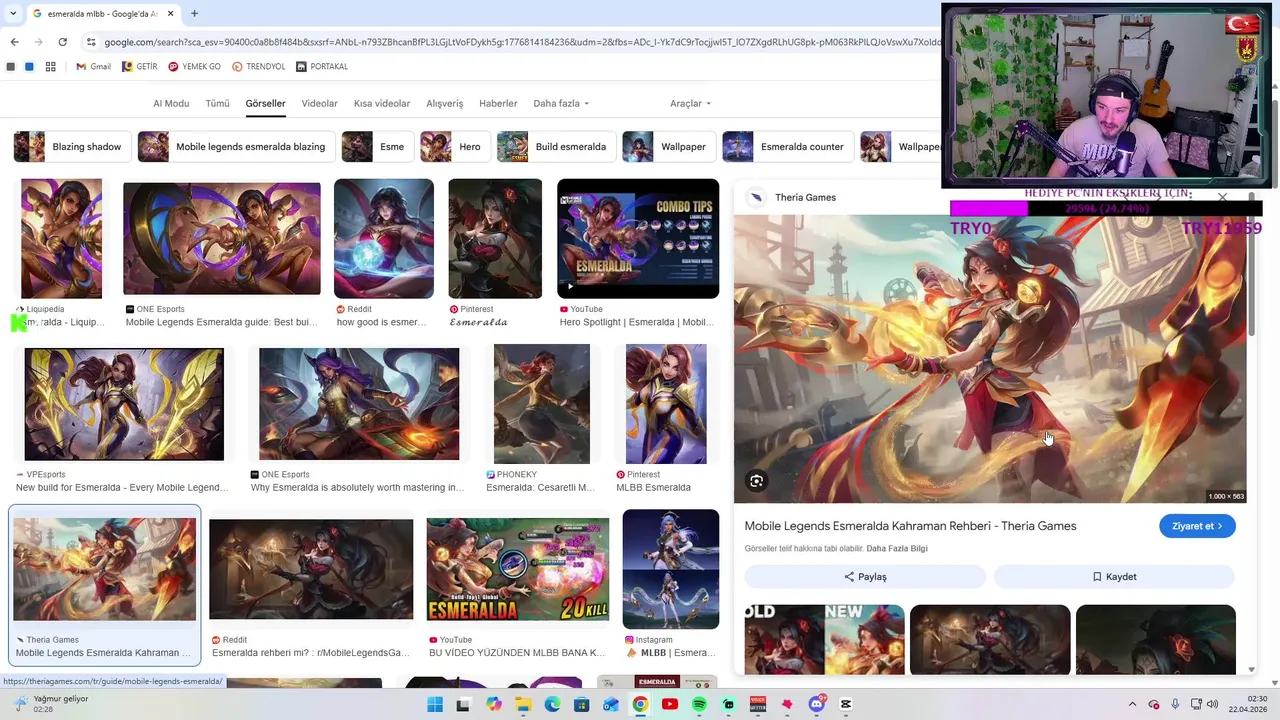Select the Hero filter chip
This screenshot has width=1280, height=720.
pos(454,146)
